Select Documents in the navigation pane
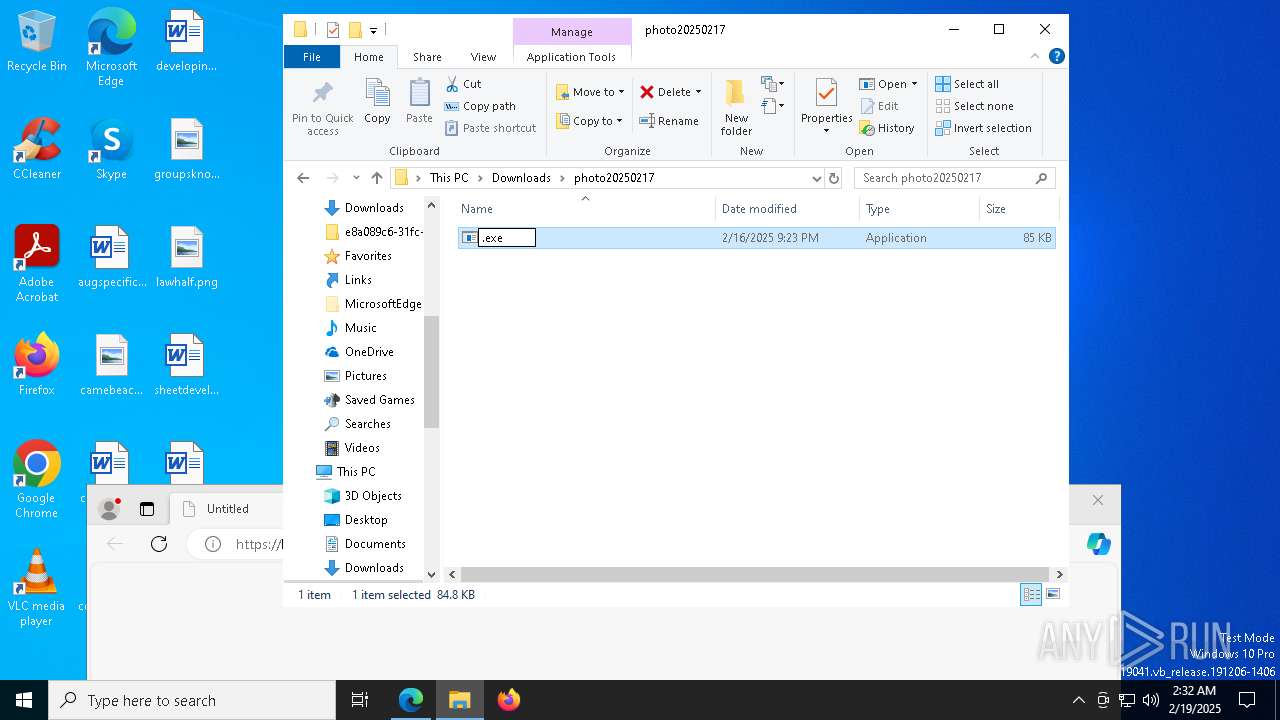This screenshot has width=1280, height=720. (x=375, y=544)
